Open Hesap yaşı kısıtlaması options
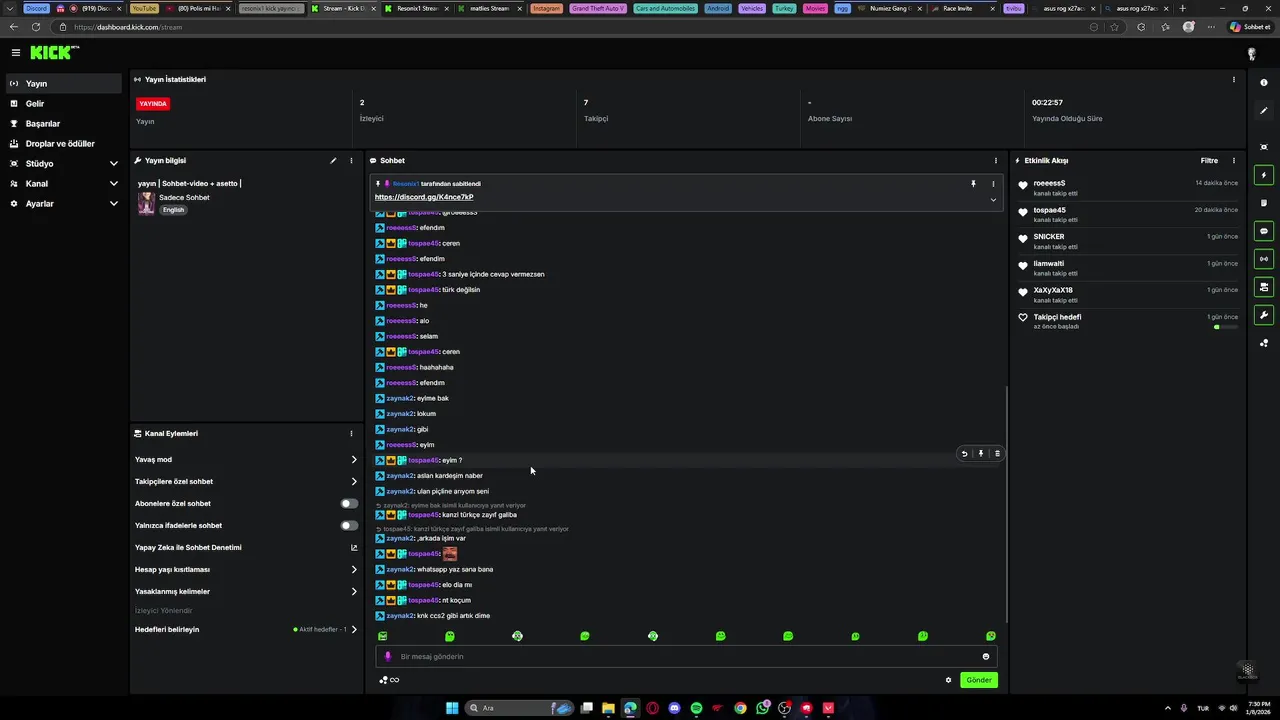The height and width of the screenshot is (720, 1280). tap(246, 569)
